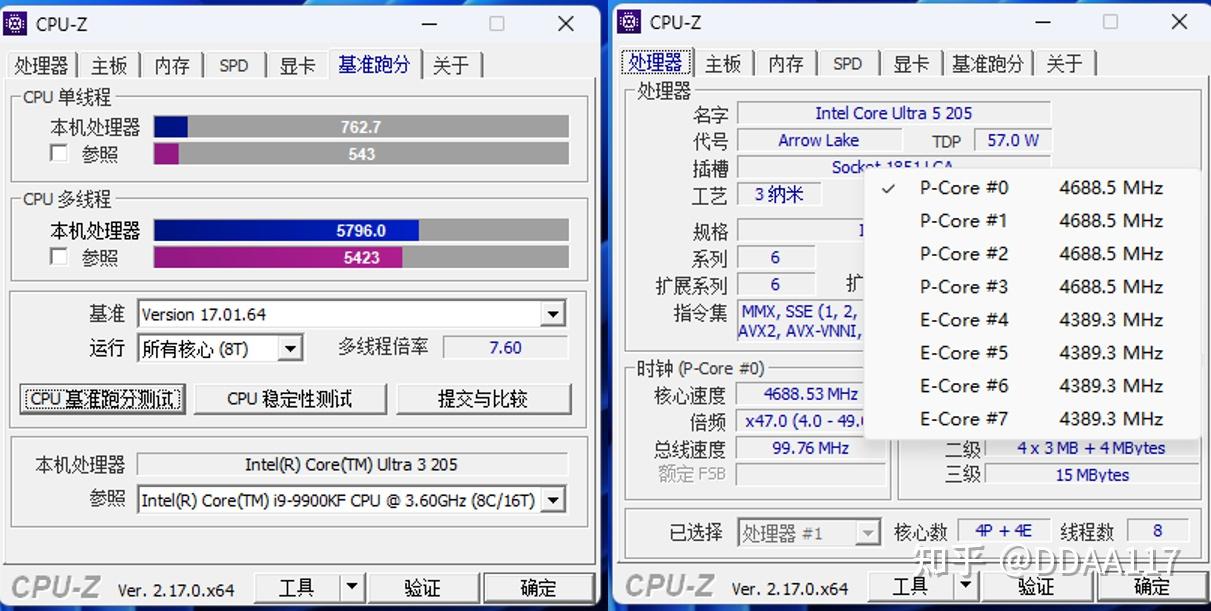Click processor name field Intel Core Ultra 5 205
Image resolution: width=1211 pixels, height=611 pixels.
894,113
